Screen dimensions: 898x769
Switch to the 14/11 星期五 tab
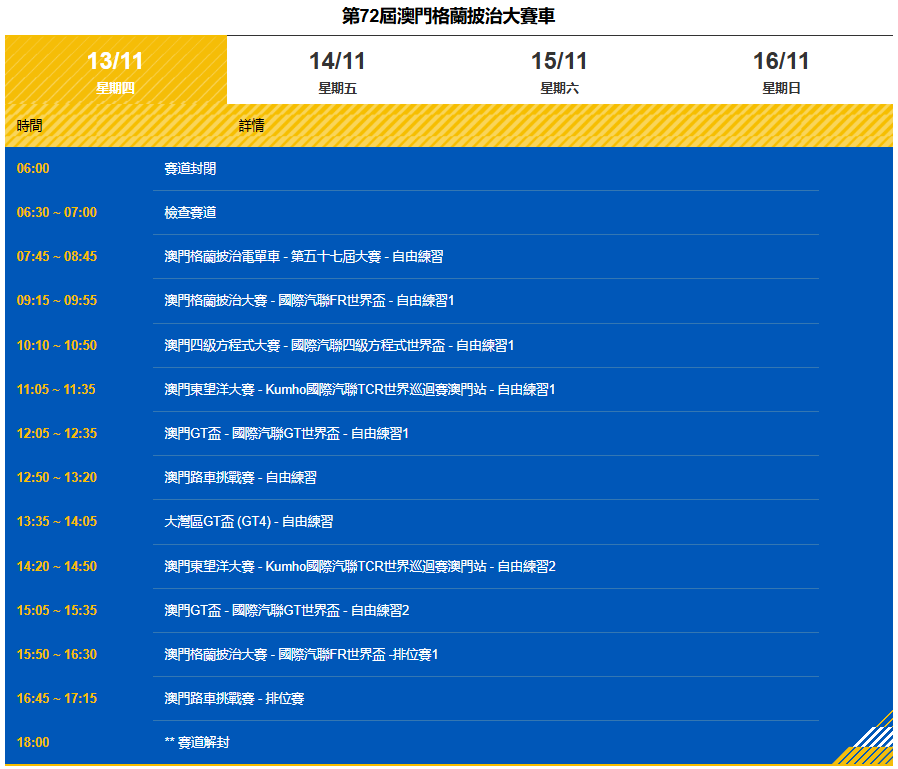[x=337, y=71]
